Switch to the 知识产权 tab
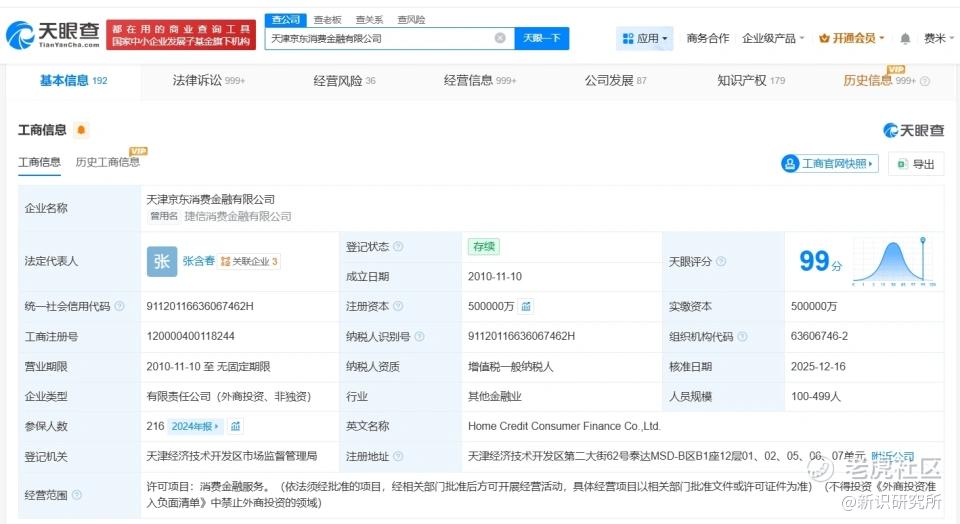The width and height of the screenshot is (960, 524). coord(750,80)
